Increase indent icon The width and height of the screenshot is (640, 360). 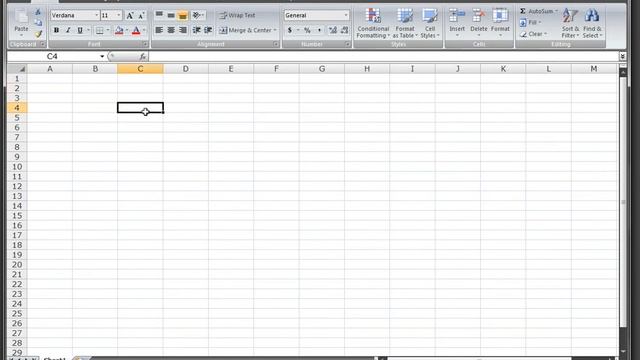click(208, 30)
